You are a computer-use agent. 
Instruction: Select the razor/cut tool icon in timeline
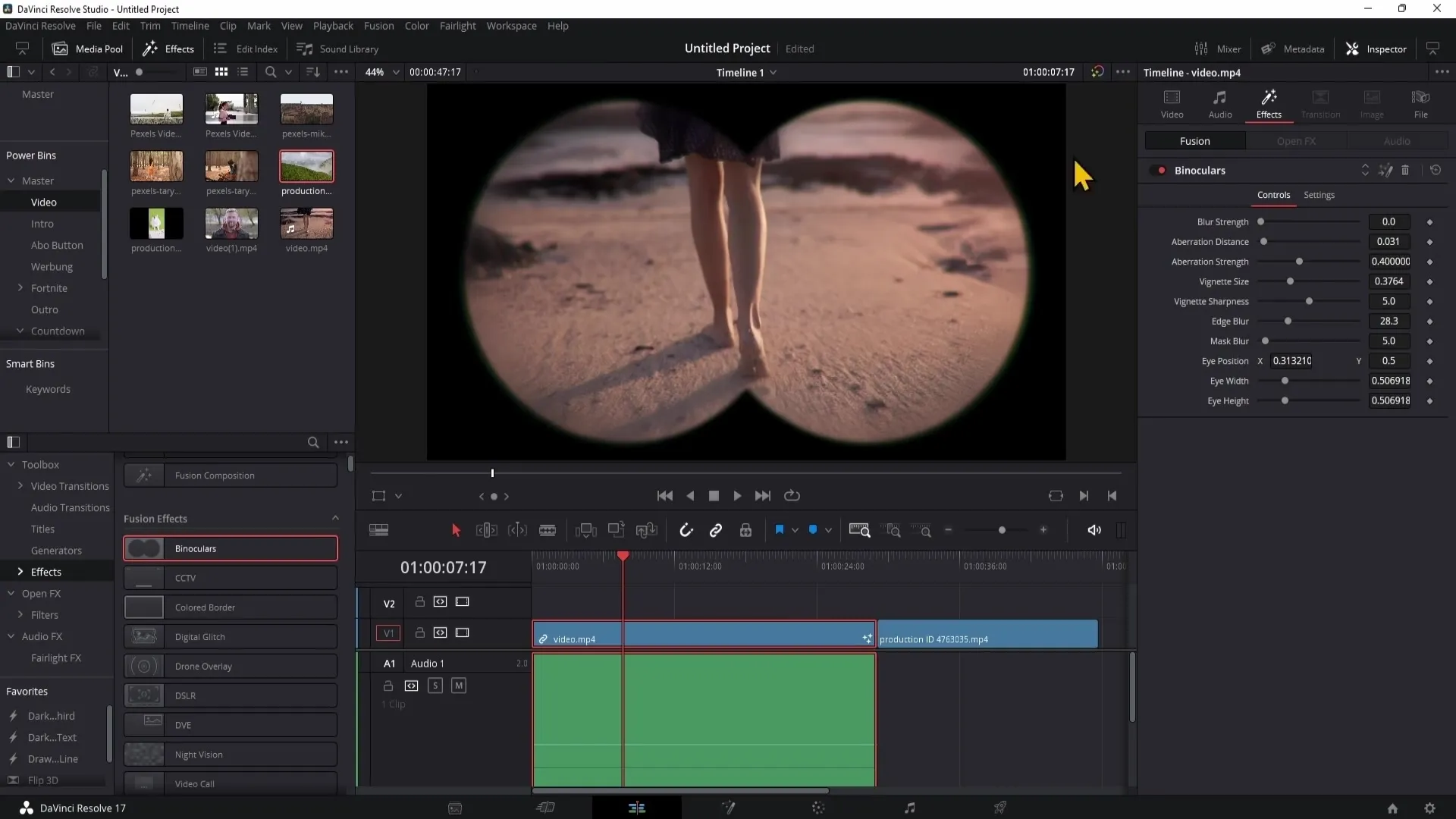click(x=548, y=531)
